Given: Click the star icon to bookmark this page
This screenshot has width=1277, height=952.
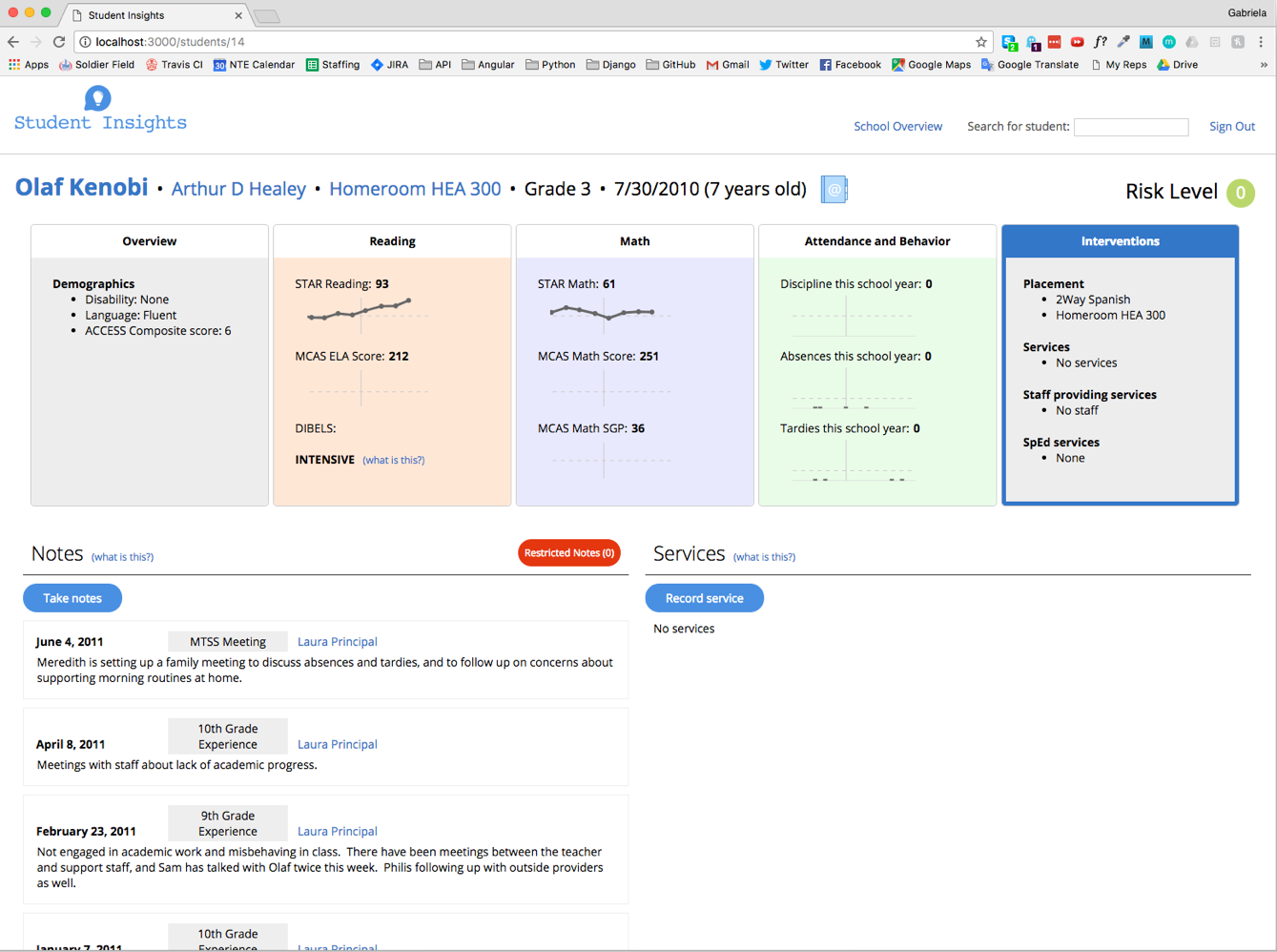Looking at the screenshot, I should 981,41.
